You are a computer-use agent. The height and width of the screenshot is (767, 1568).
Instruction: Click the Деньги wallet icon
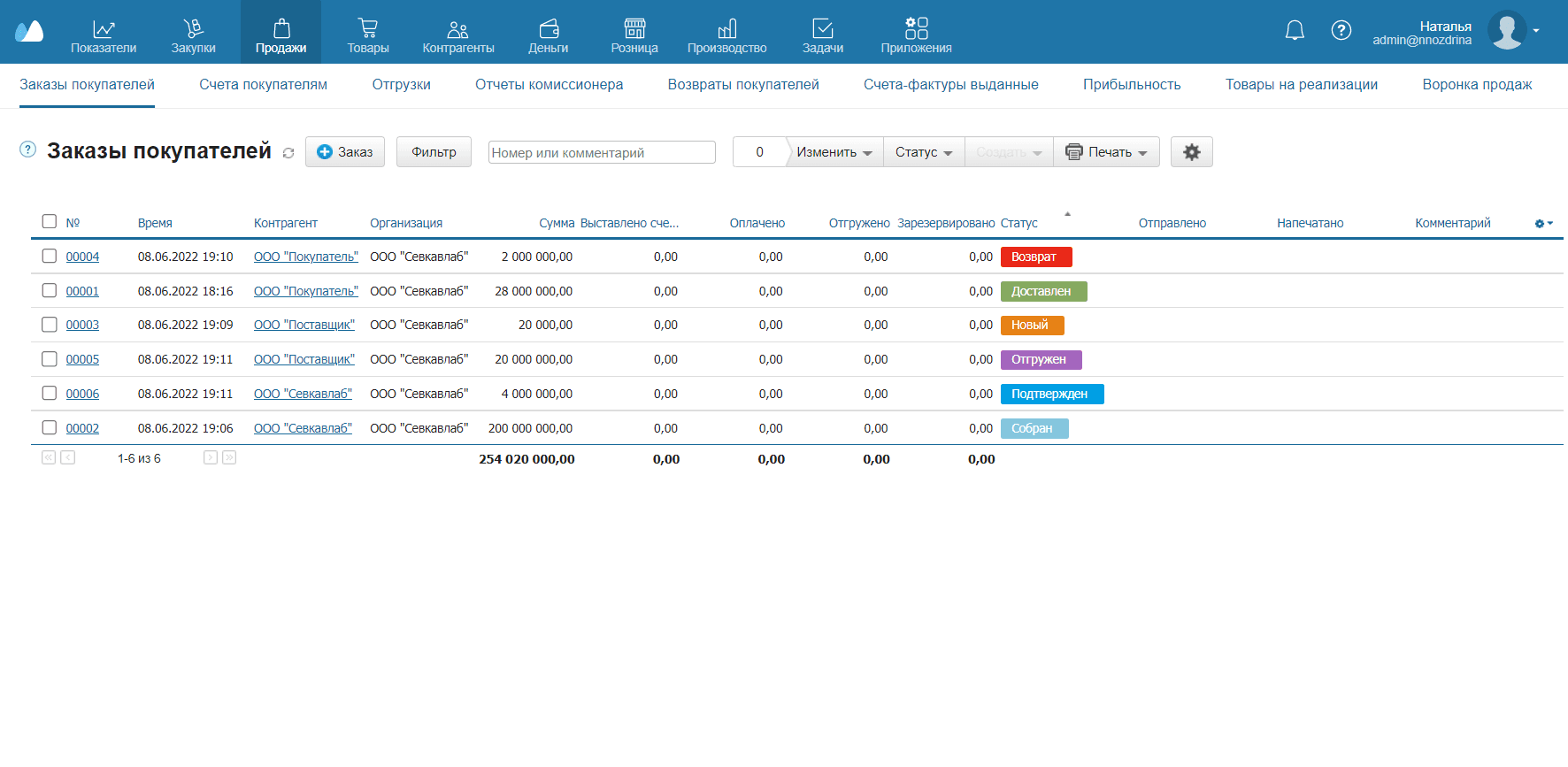click(x=549, y=29)
